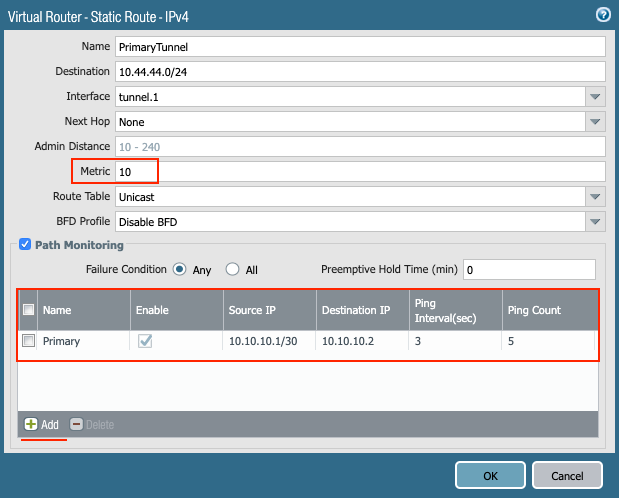Click the Preemptive Hold Time field

coord(528,269)
